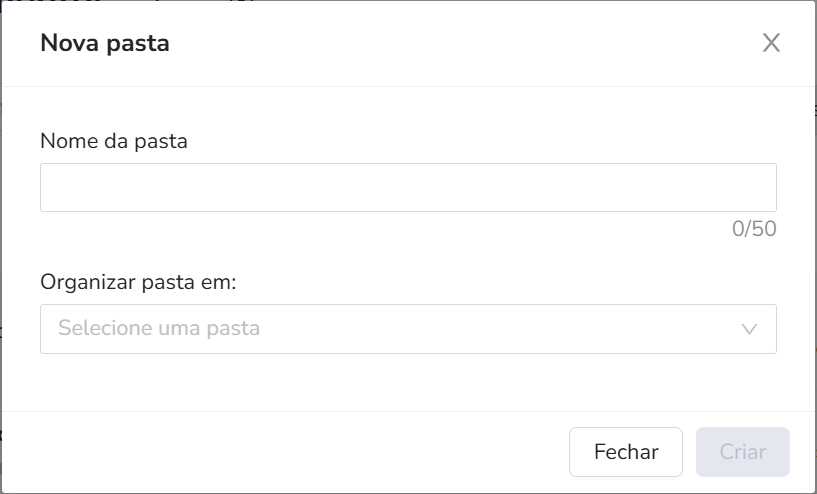
Task: Click the 0/50 character counter
Action: coord(754,229)
